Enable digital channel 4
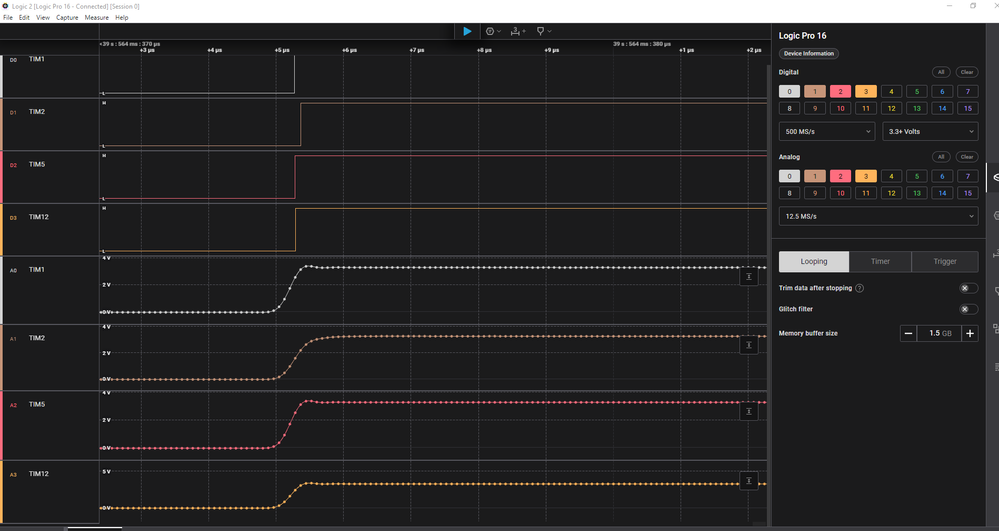999x531 pixels. (891, 92)
